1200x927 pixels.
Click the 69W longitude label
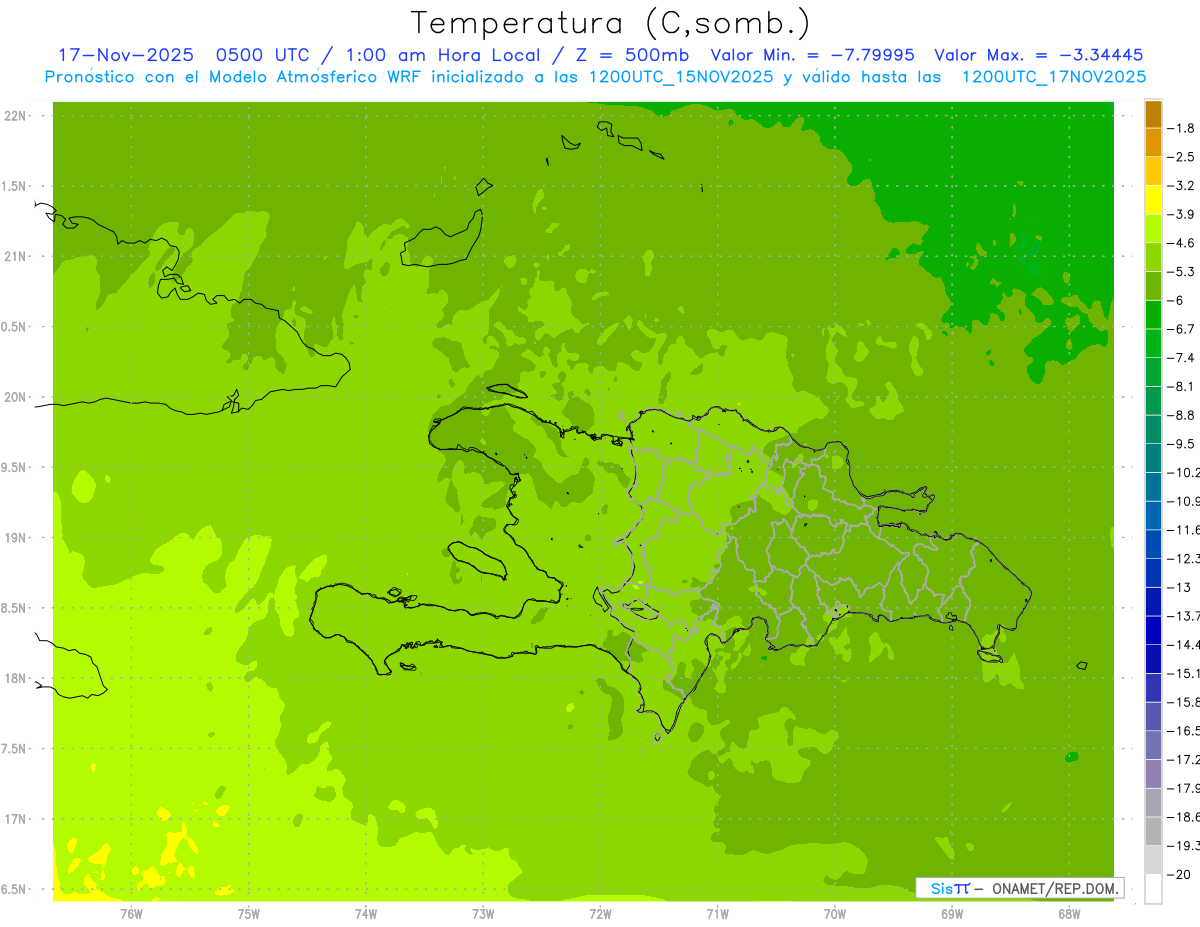tap(952, 913)
